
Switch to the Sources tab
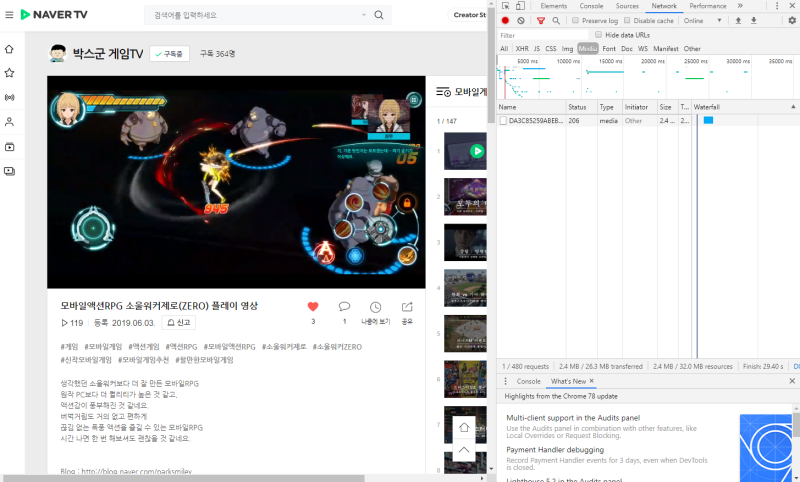[x=627, y=6]
